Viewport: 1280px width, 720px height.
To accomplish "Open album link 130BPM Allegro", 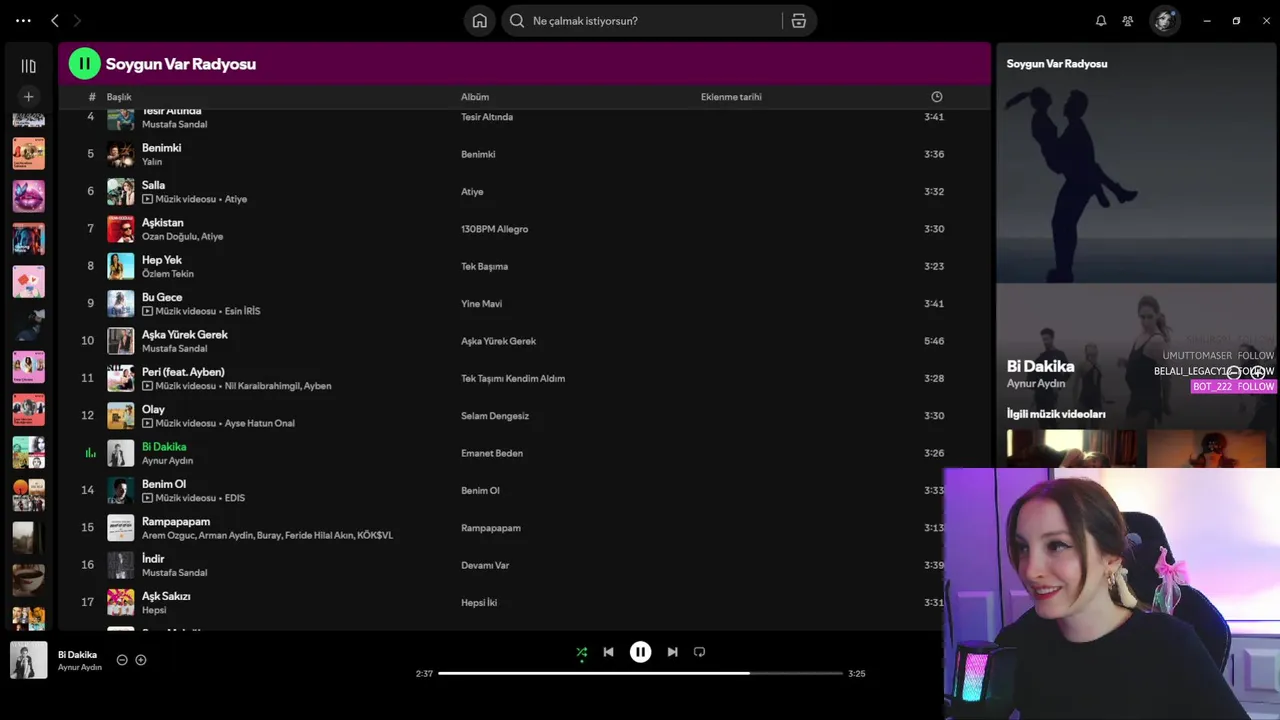I will click(x=494, y=229).
